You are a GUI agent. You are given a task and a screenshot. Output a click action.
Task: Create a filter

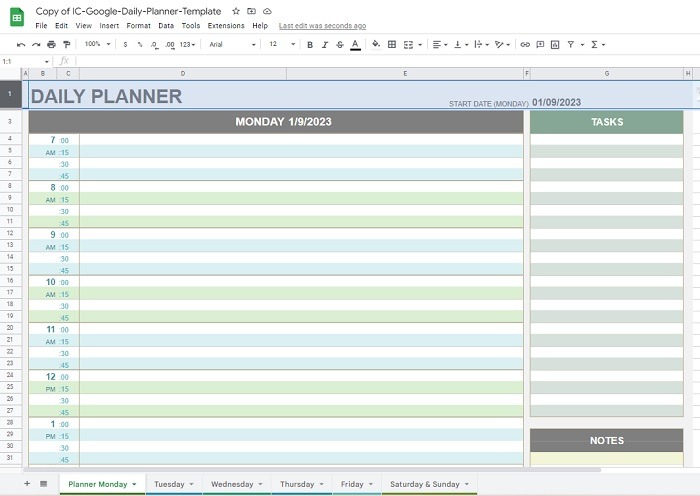[571, 45]
